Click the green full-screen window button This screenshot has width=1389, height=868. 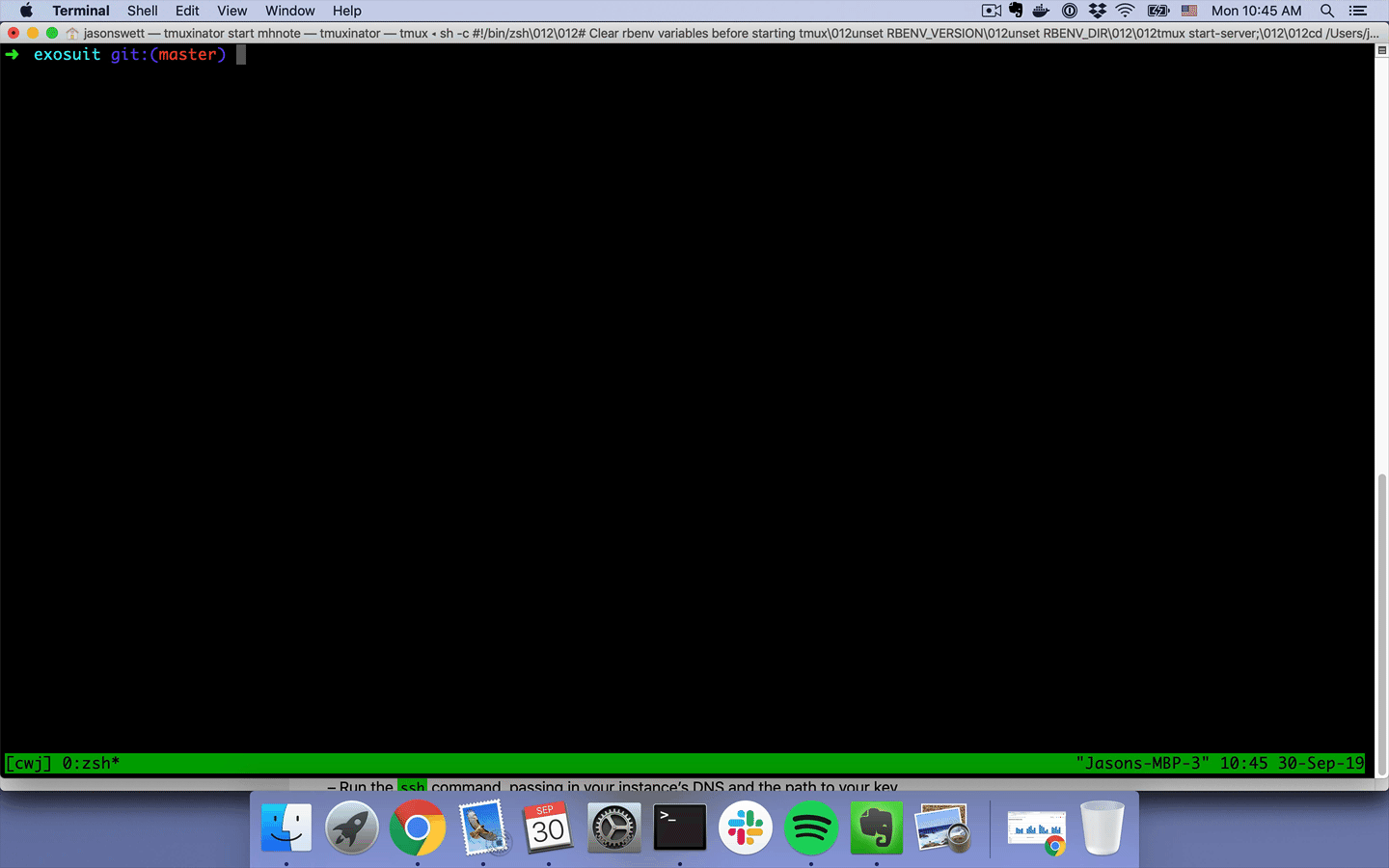[x=52, y=33]
